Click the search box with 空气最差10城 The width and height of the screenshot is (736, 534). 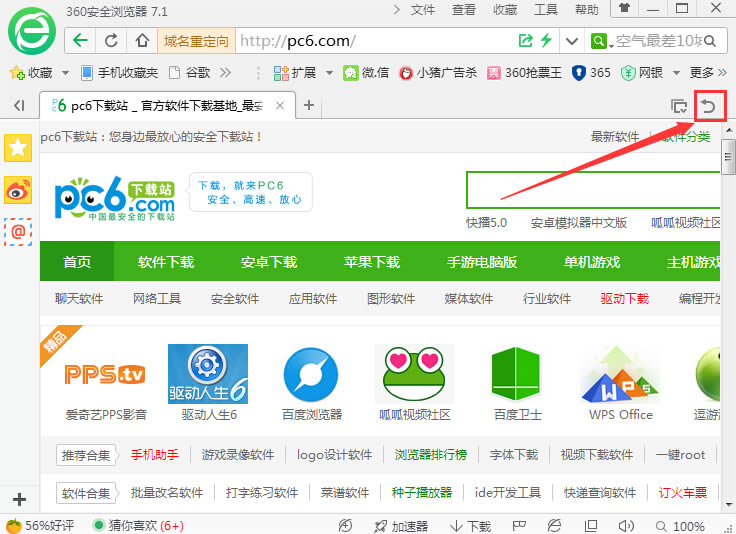658,41
